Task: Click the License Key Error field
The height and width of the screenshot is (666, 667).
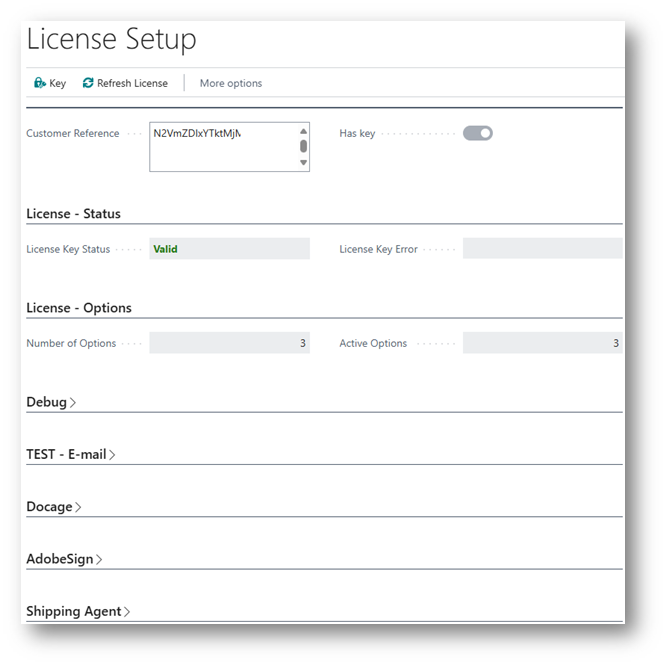Action: [x=542, y=249]
